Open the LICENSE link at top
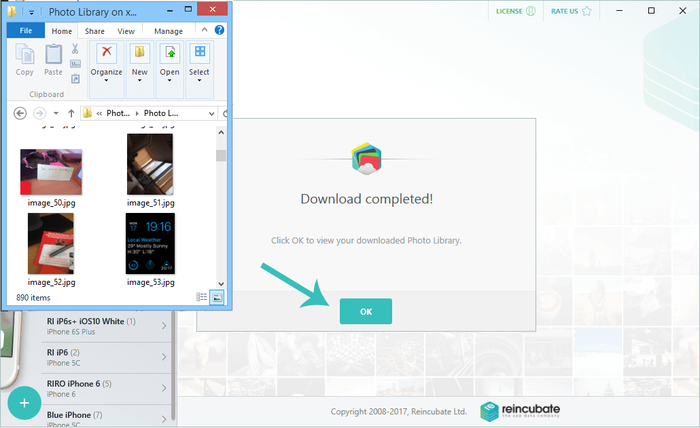Screen dimensions: 700x428 click(515, 11)
